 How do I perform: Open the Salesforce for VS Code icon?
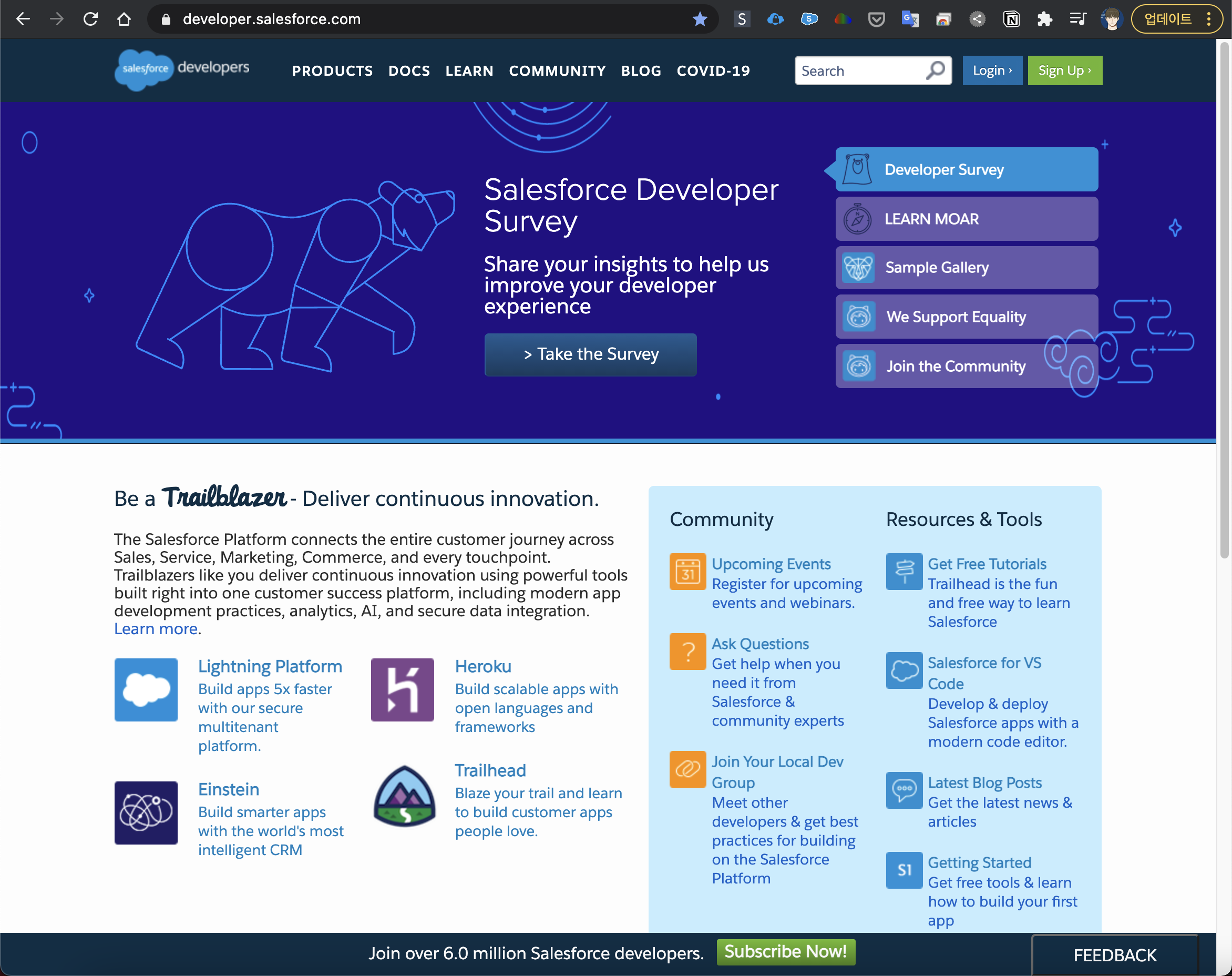tap(904, 670)
